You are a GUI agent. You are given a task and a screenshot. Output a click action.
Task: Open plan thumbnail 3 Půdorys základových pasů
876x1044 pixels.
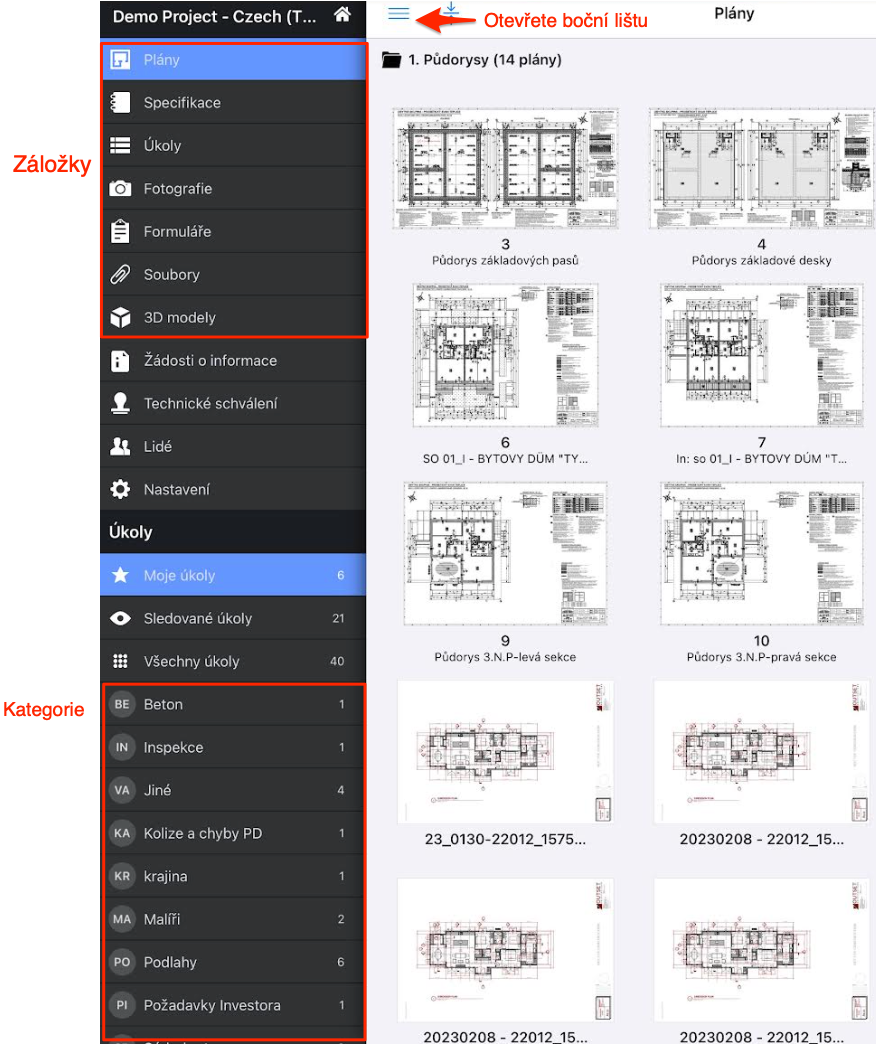point(505,170)
